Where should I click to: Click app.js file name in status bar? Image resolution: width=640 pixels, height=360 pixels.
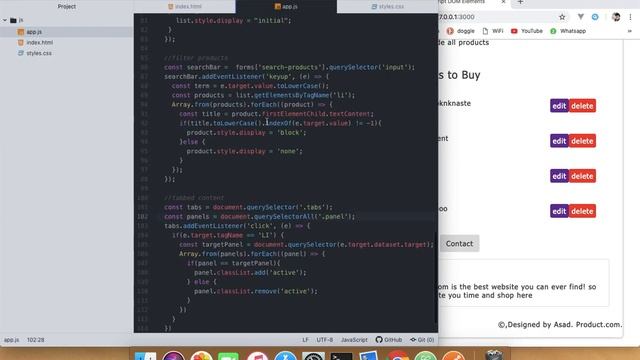click(x=11, y=340)
